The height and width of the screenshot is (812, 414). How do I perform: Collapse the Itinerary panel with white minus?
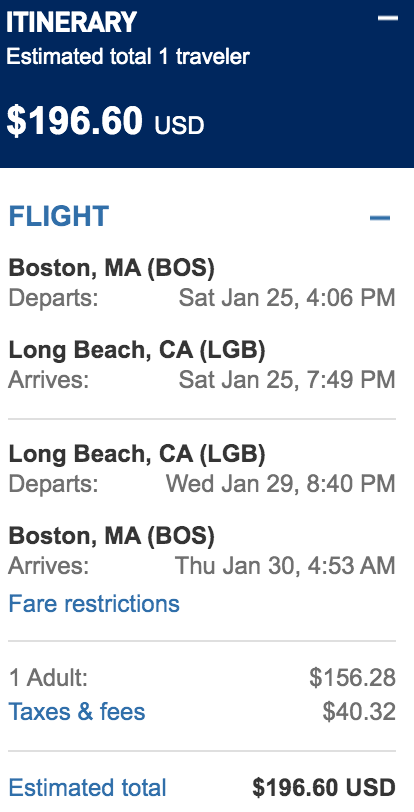click(388, 18)
